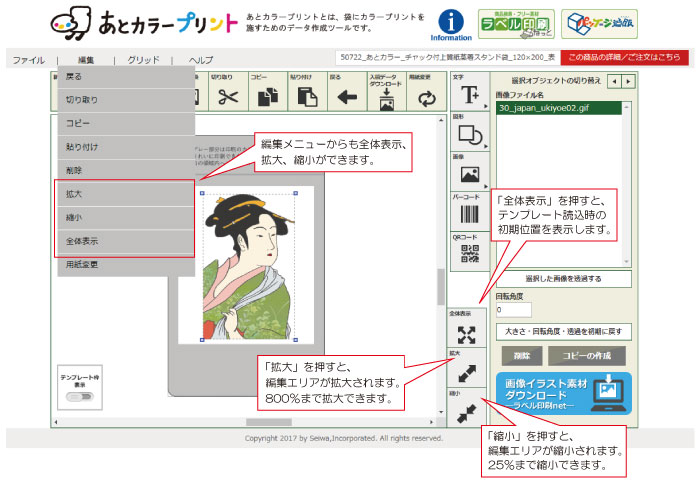Click この商品の詳細/ご注文はこちら button
This screenshot has height=480, width=700.
pos(625,57)
